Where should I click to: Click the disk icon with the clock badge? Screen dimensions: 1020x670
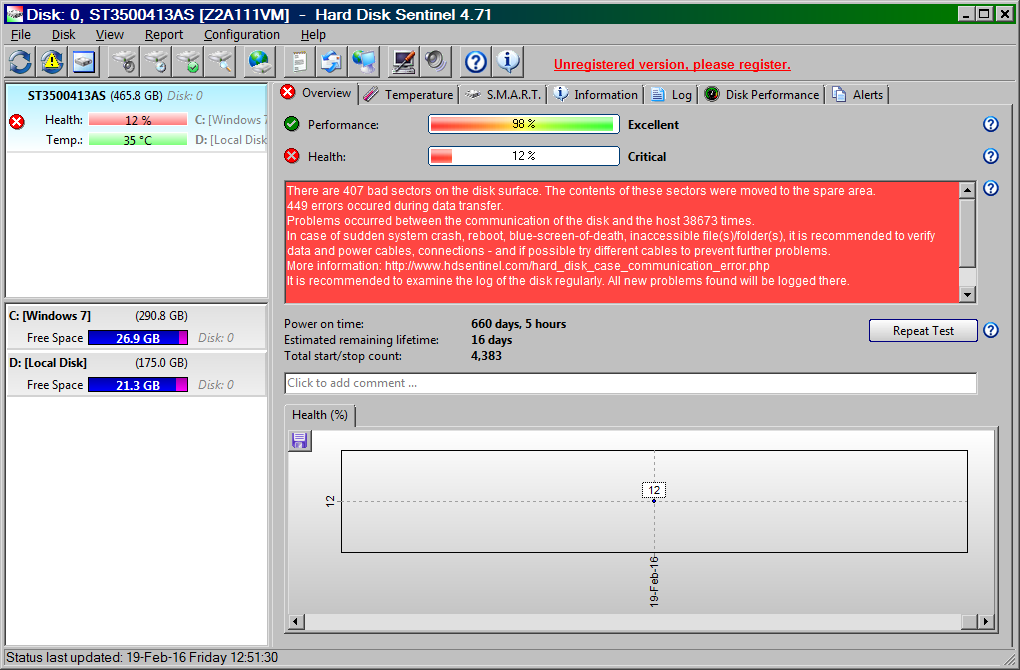(156, 62)
